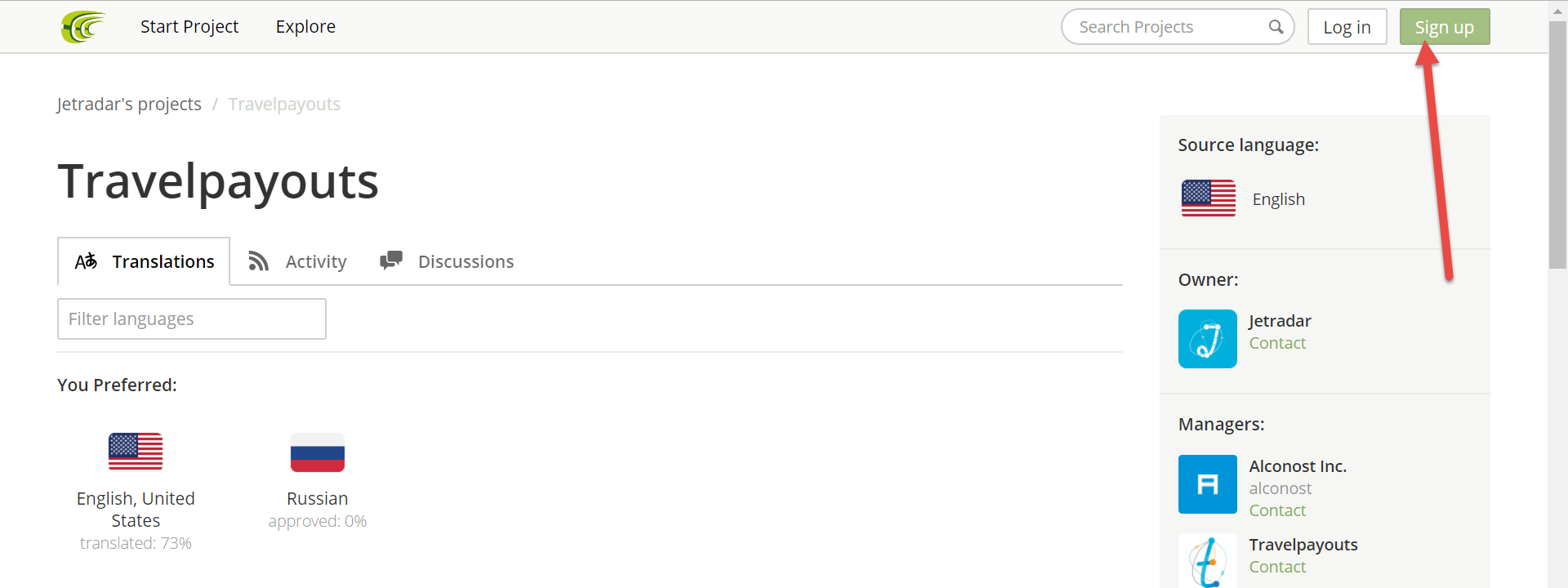Click the Search Projects field
This screenshot has height=588, width=1568.
pos(1178,27)
